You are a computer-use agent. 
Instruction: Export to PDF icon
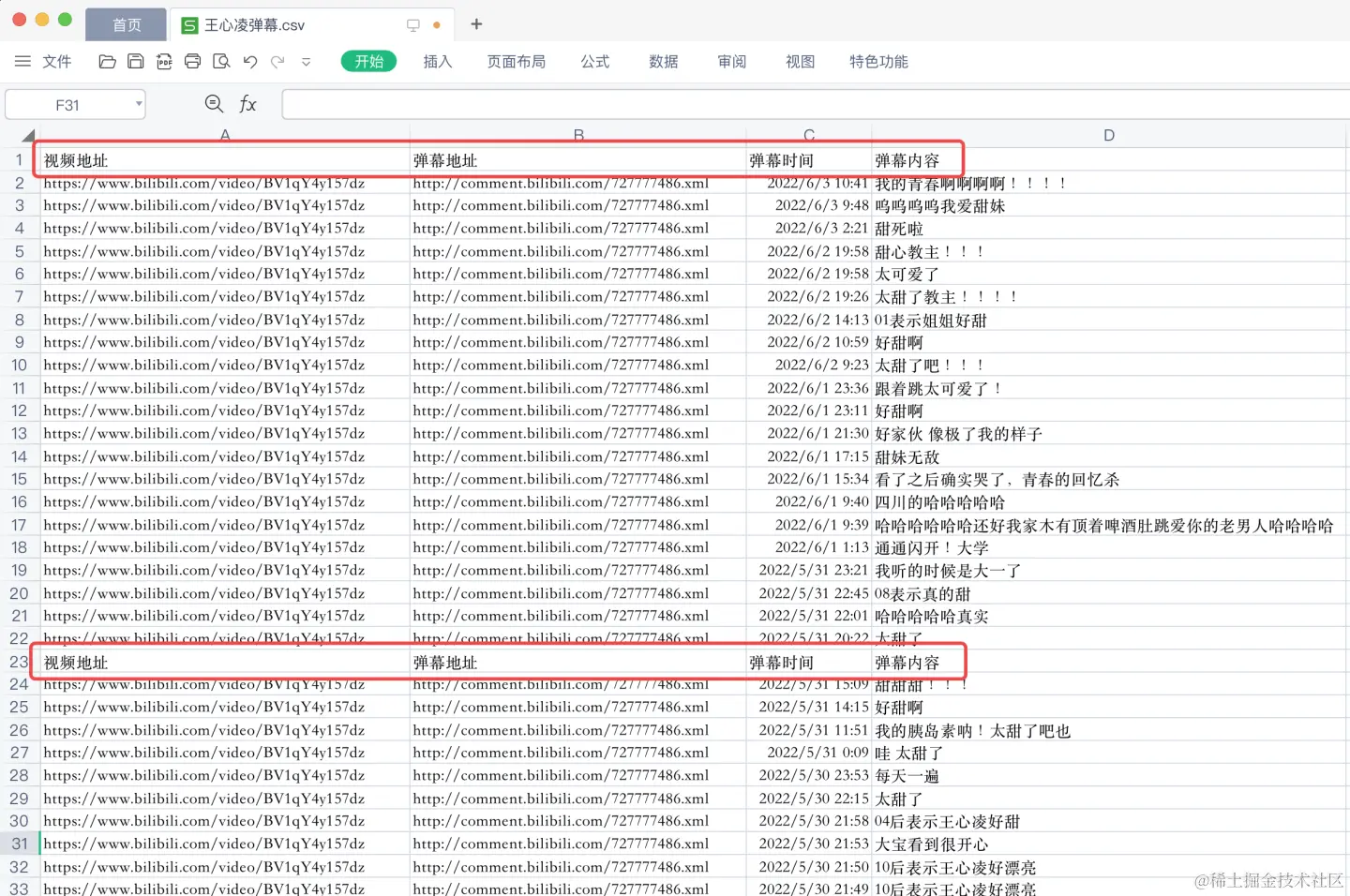[x=164, y=62]
